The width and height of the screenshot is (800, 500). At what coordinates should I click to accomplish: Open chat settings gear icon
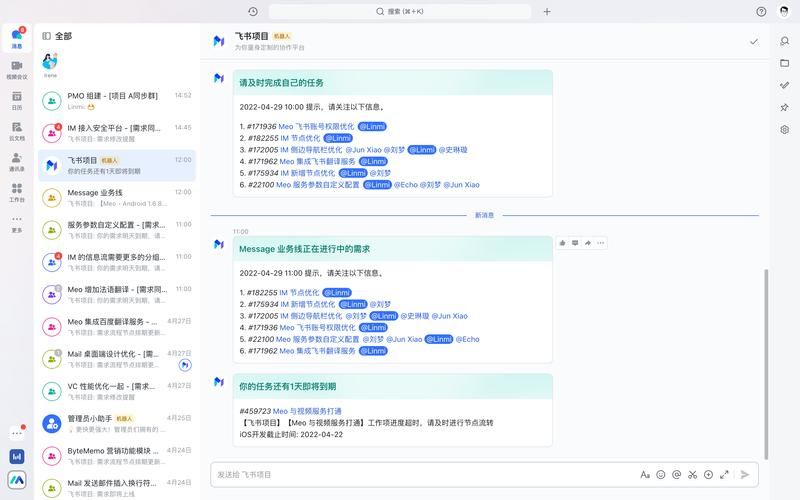pyautogui.click(x=784, y=130)
